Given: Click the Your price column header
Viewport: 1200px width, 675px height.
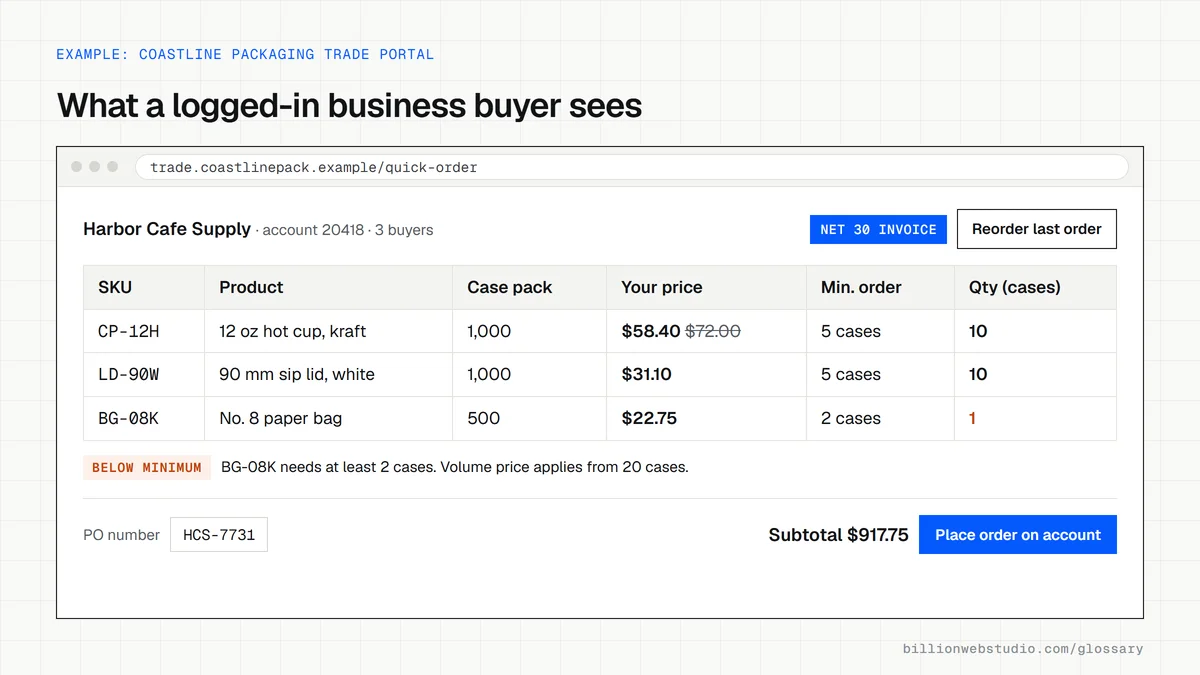Looking at the screenshot, I should coord(707,287).
